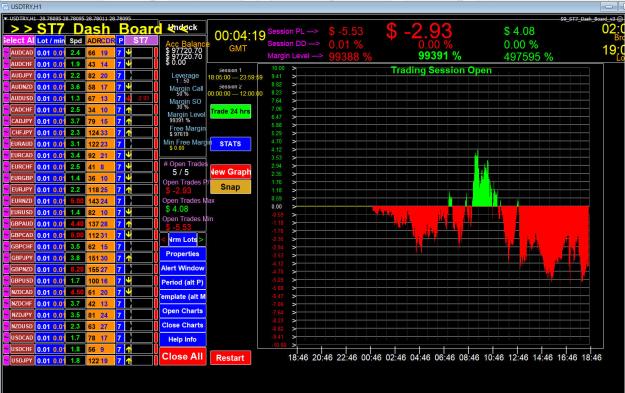Click the green Trade 24 hrs button
Image resolution: width=625 pixels, height=393 pixels.
(x=230, y=111)
